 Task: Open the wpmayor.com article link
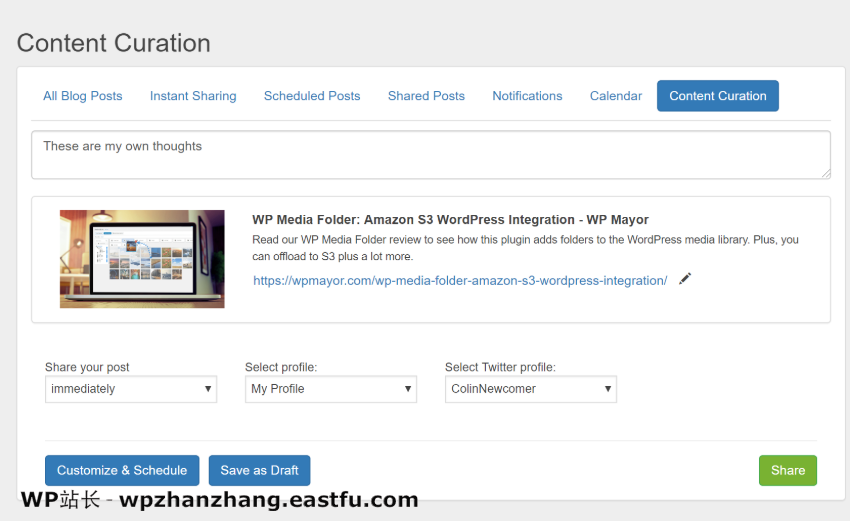point(460,281)
